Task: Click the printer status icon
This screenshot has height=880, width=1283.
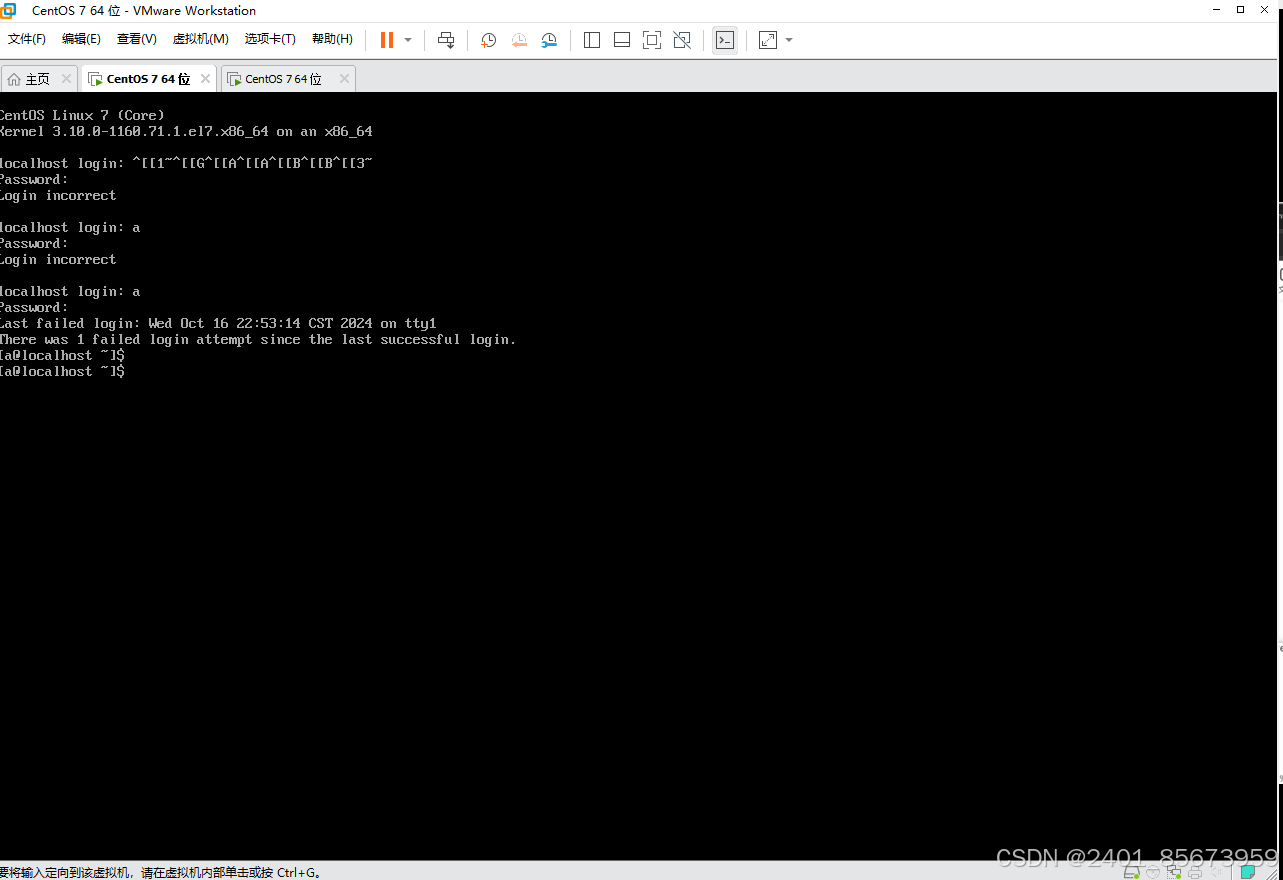Action: [1195, 872]
